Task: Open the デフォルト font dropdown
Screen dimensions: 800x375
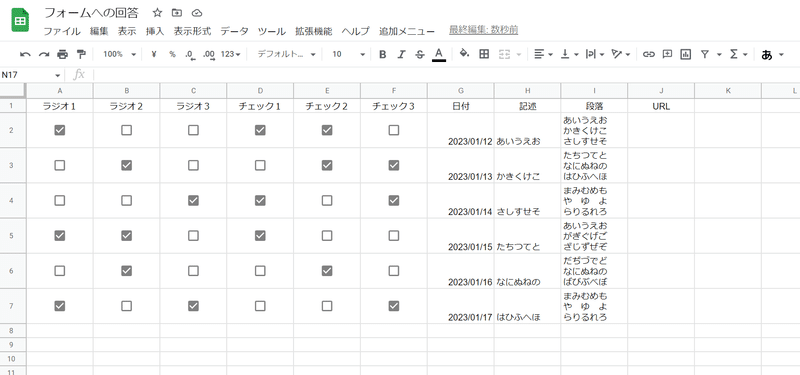Action: tap(286, 54)
